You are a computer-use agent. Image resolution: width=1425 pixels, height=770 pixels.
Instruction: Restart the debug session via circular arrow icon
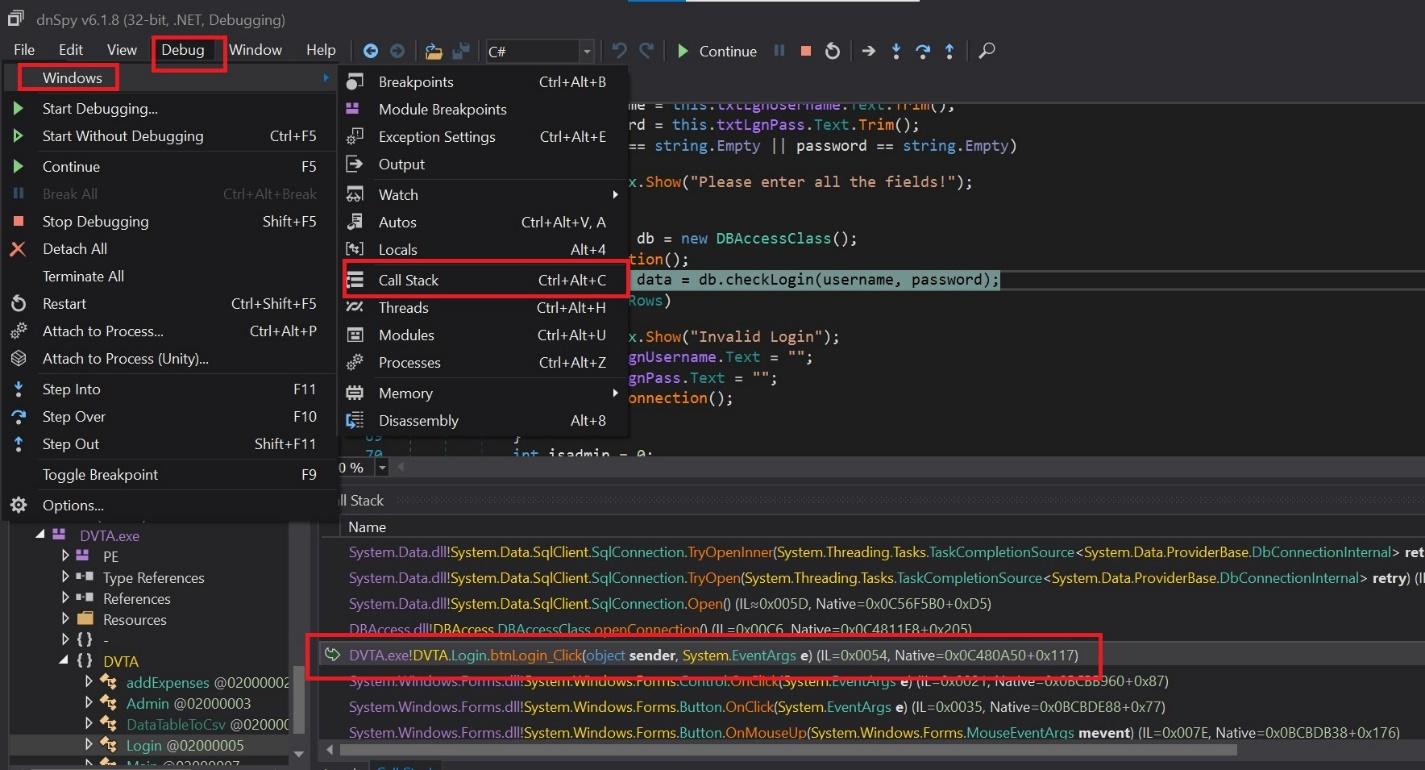[831, 50]
